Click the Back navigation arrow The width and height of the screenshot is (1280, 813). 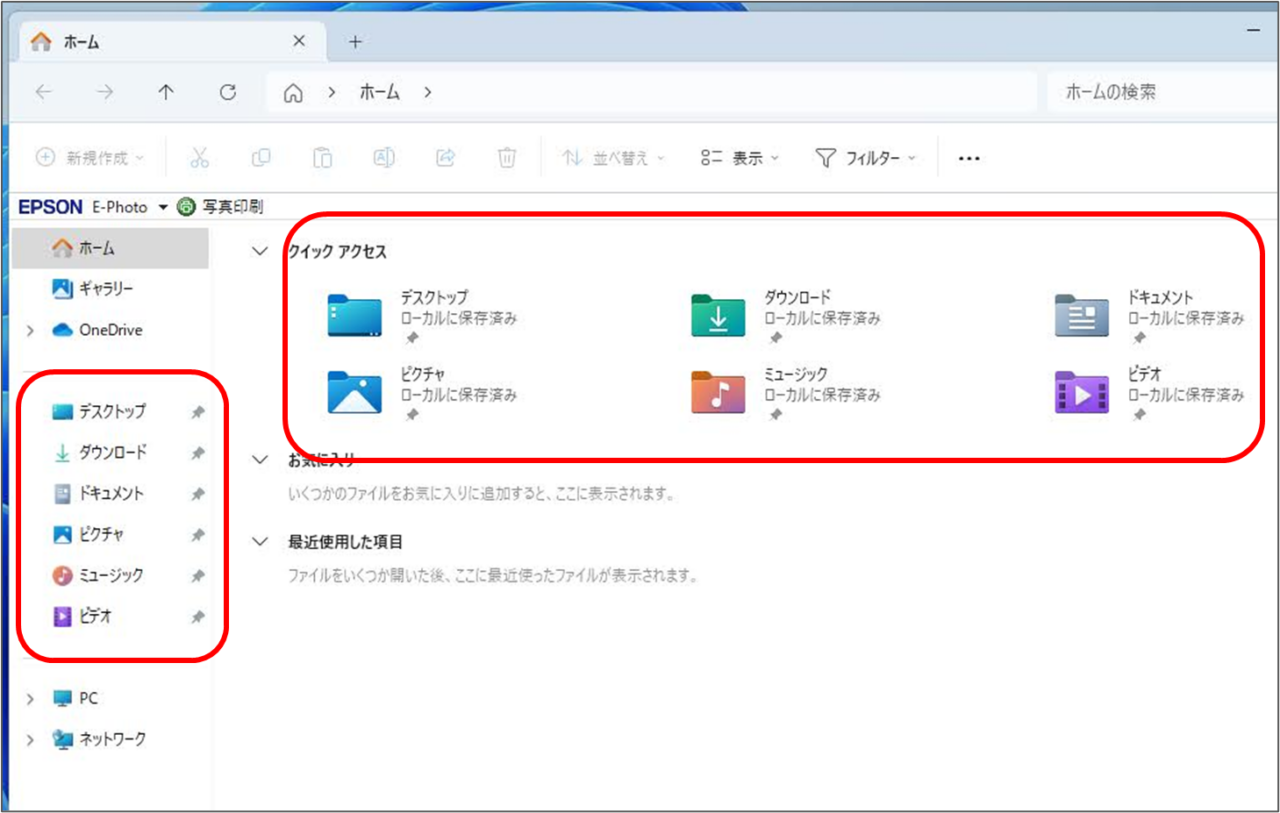43,92
